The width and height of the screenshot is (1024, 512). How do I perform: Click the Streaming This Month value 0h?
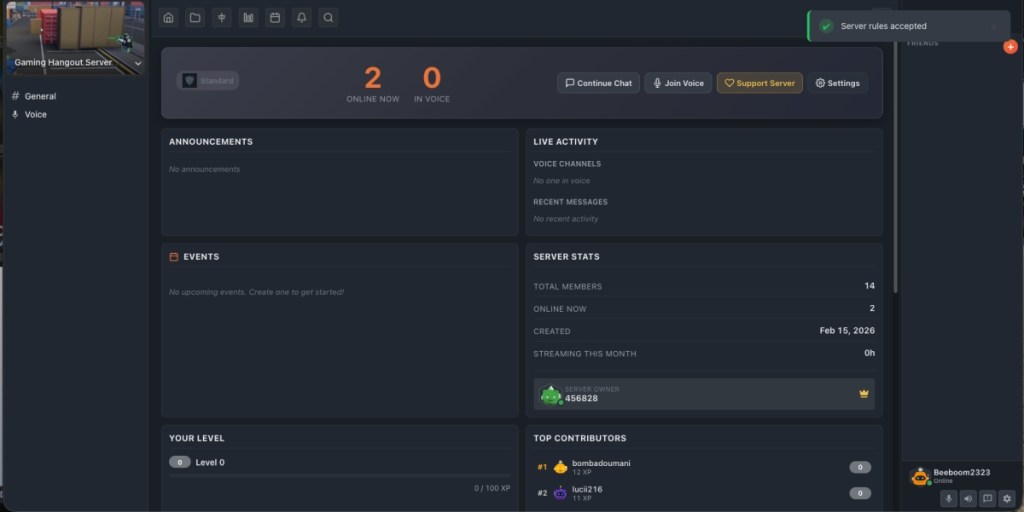click(870, 353)
